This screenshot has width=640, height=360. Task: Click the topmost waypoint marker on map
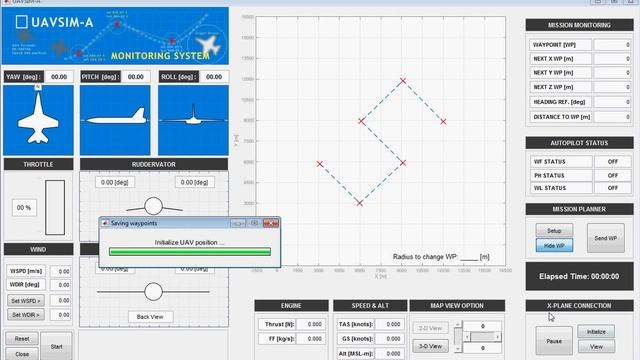coord(403,81)
